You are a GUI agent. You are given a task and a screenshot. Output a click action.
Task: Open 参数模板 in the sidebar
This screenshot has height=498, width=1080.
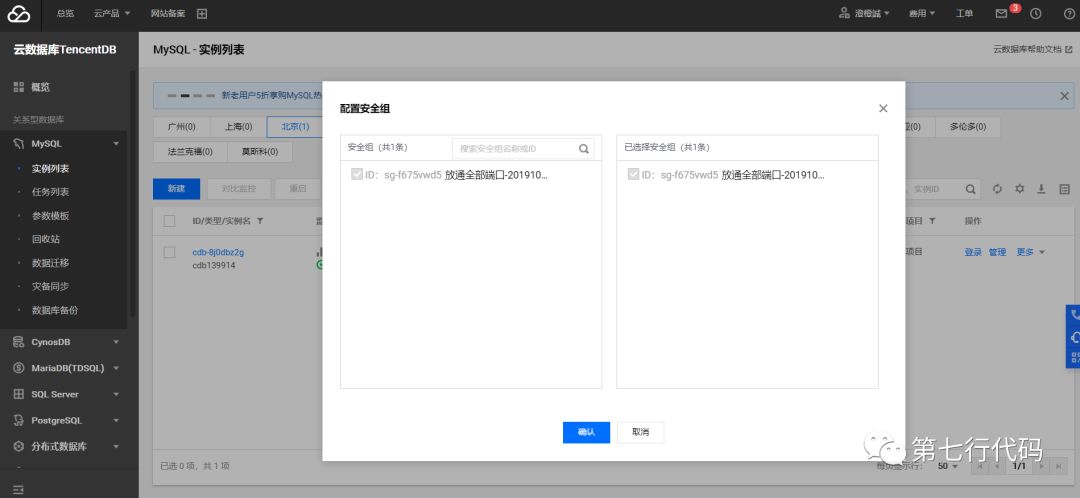(50, 216)
